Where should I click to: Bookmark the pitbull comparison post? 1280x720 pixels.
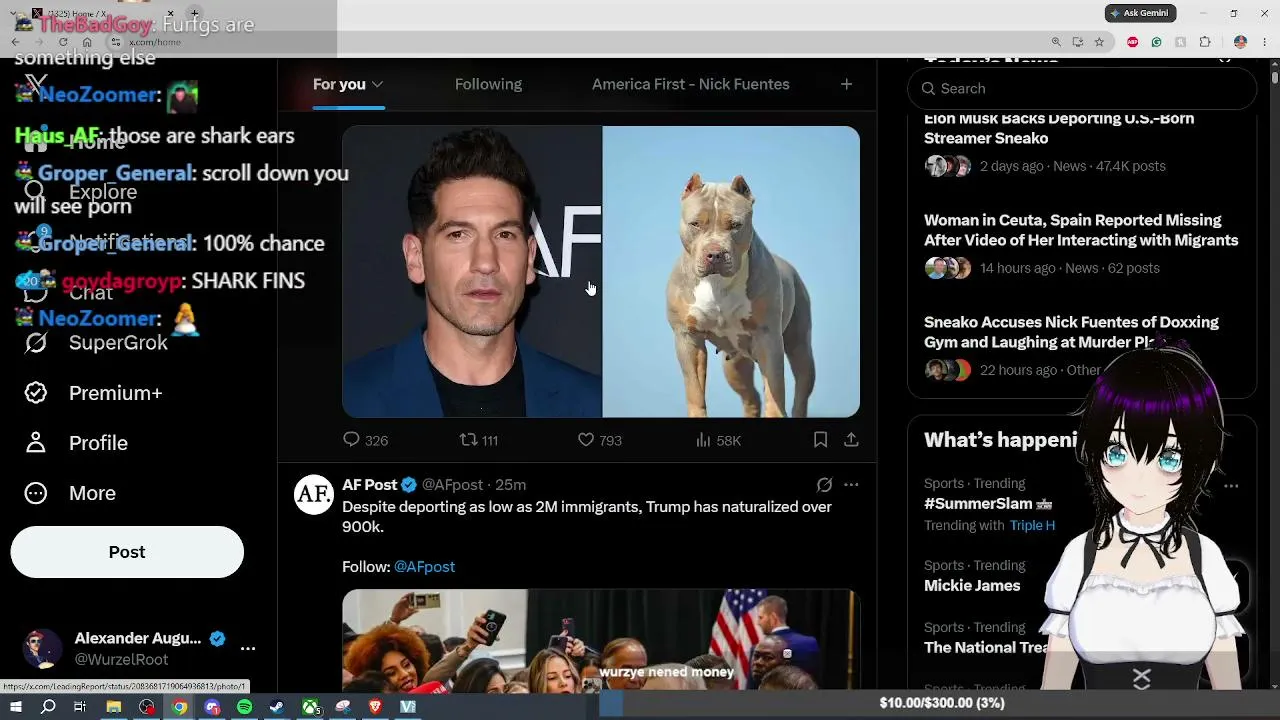pyautogui.click(x=820, y=440)
